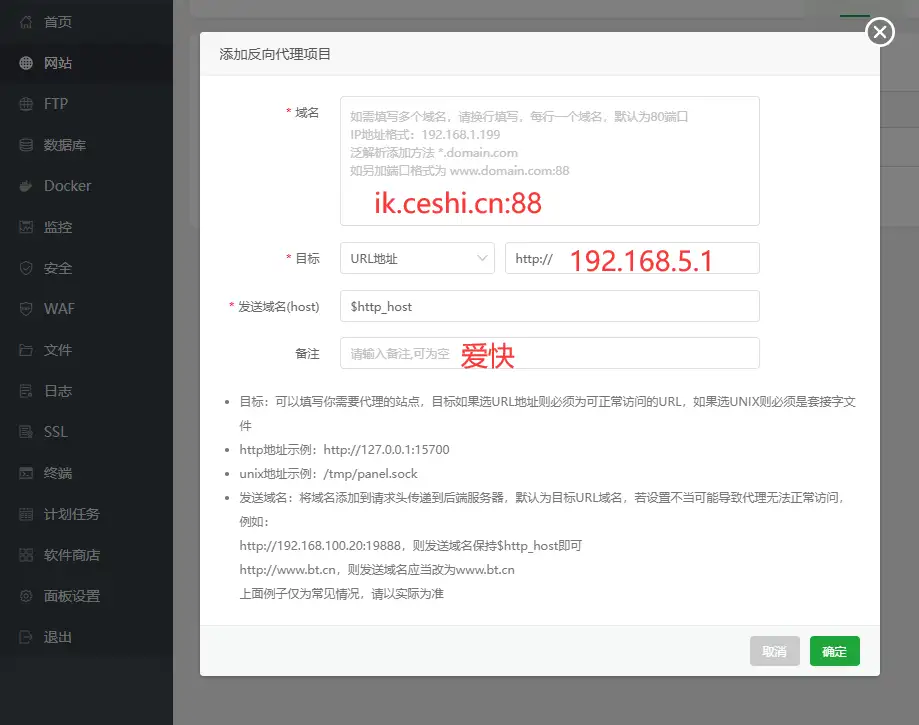The image size is (919, 725).
Task: Click the 取消 cancel button
Action: (x=777, y=650)
